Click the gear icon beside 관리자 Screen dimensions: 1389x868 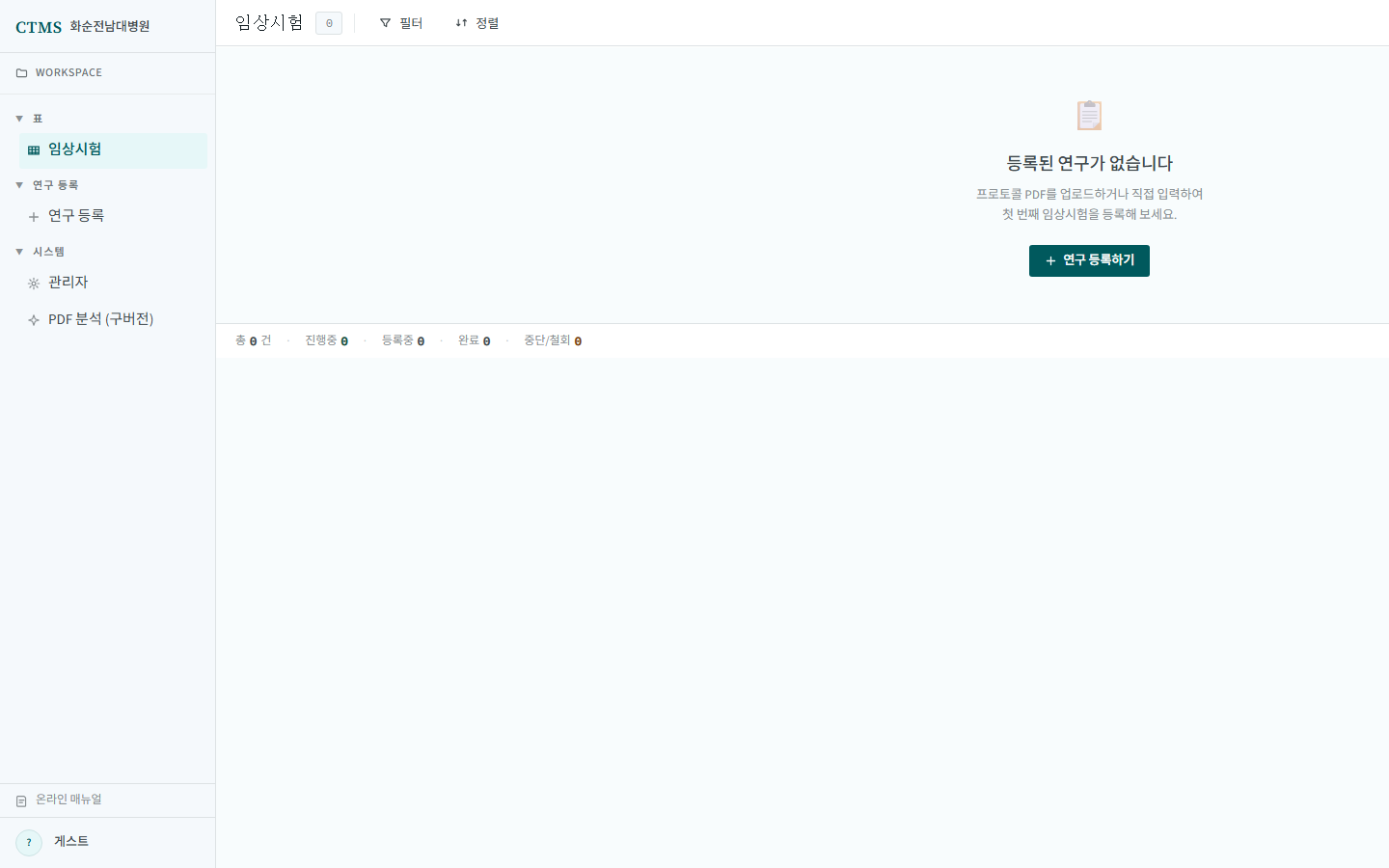click(34, 284)
